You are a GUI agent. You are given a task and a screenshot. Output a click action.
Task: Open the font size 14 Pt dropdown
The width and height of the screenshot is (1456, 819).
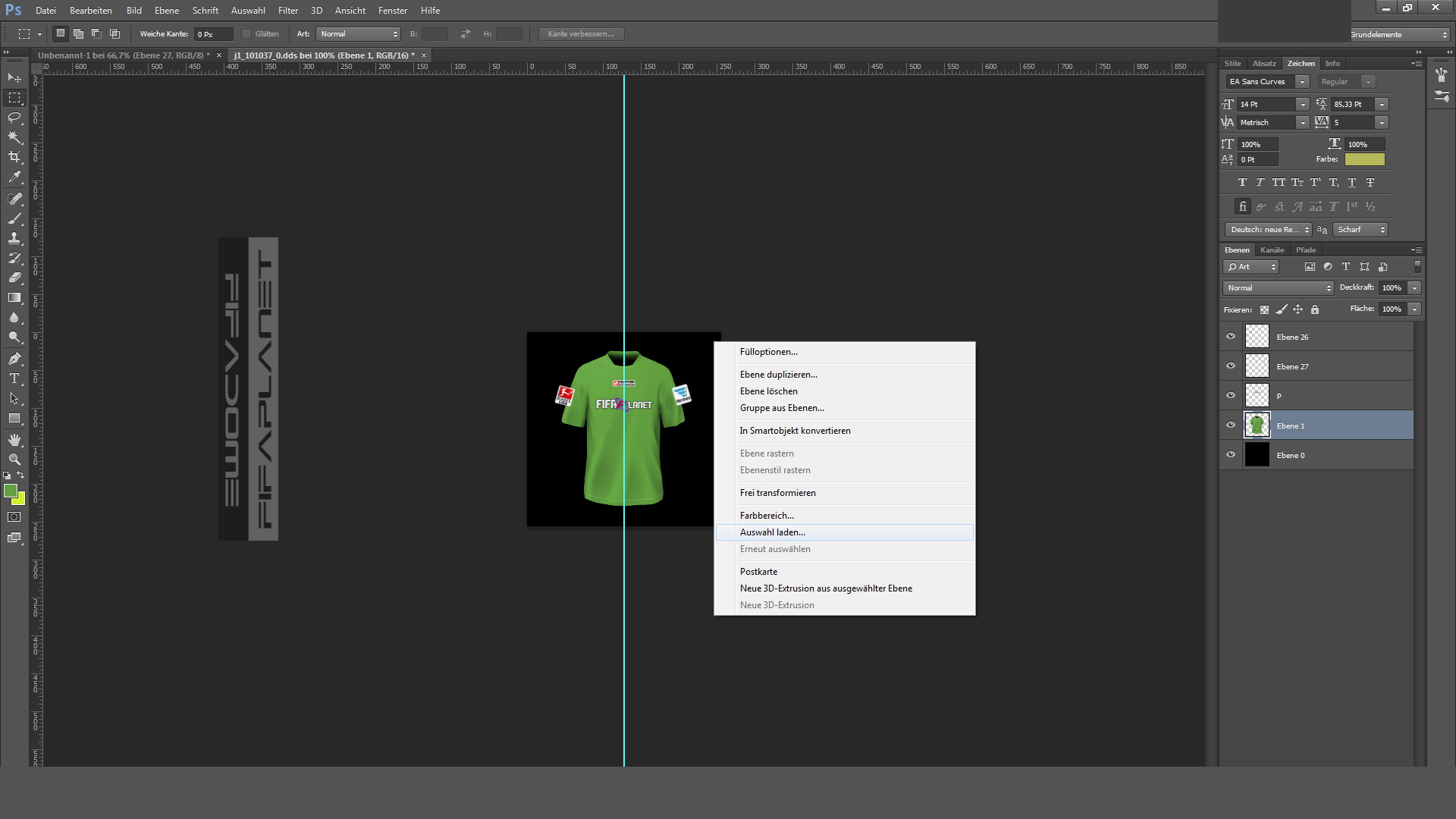(x=1302, y=105)
